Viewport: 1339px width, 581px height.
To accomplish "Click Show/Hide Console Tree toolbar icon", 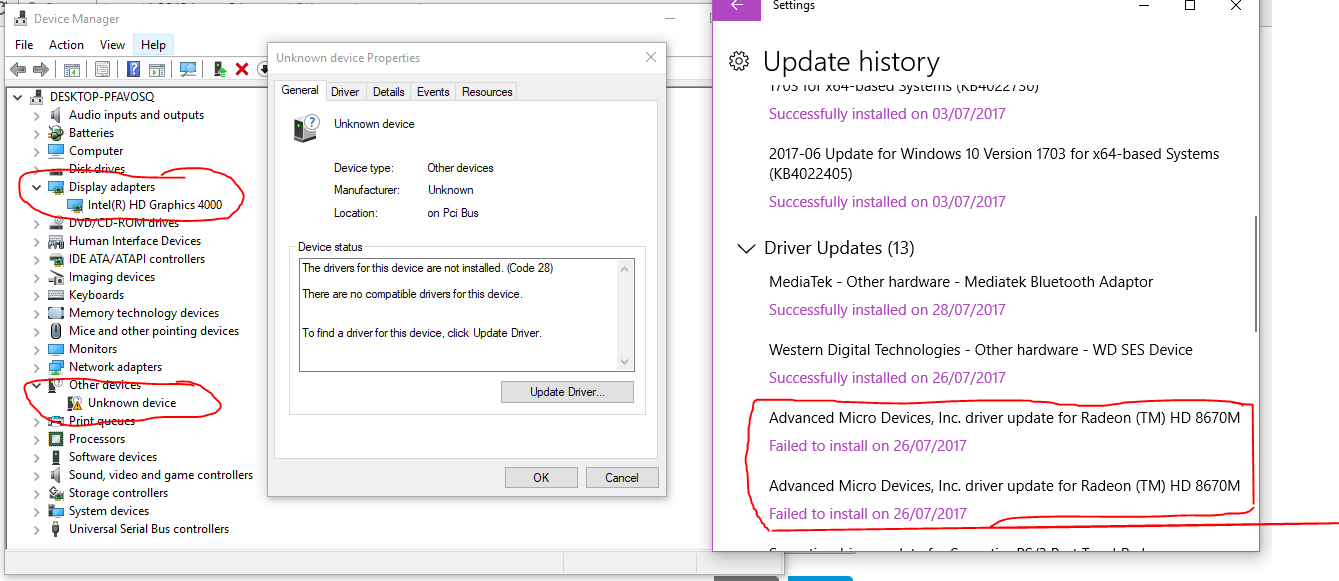I will [71, 69].
